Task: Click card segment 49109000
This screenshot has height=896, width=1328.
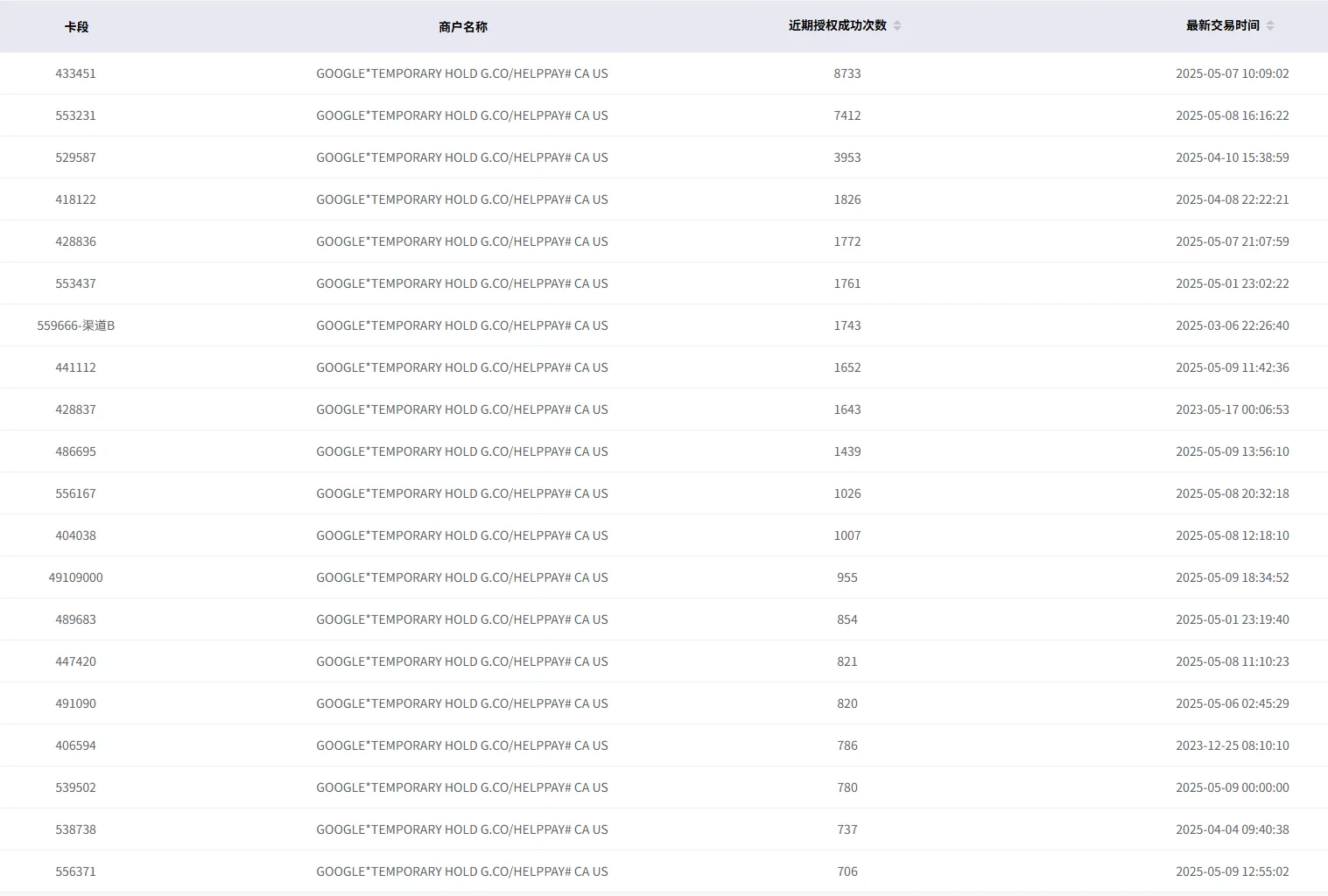Action: pos(76,577)
